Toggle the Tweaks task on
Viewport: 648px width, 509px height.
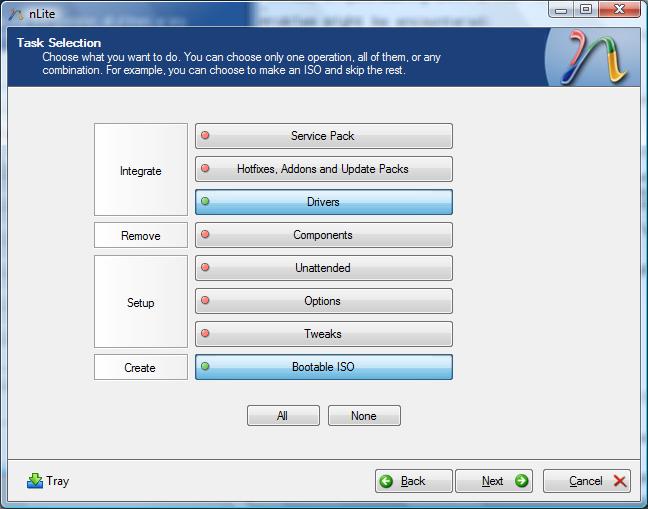click(x=323, y=334)
